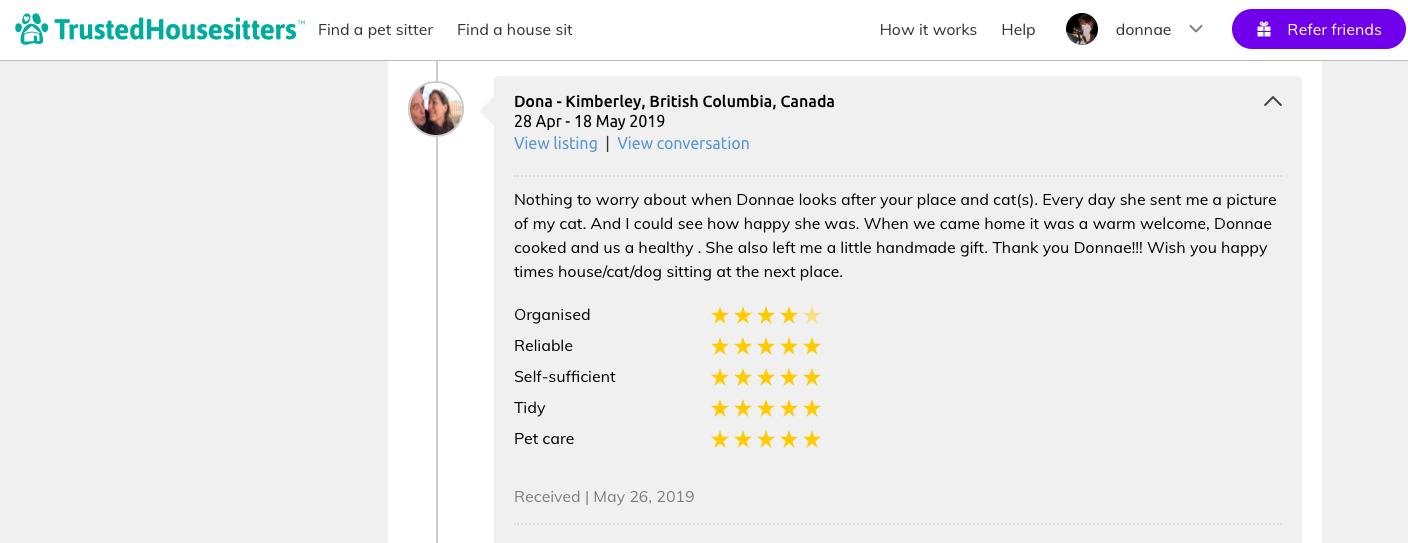Collapse the Dona review card chevron
Viewport: 1408px width, 543px height.
point(1272,101)
